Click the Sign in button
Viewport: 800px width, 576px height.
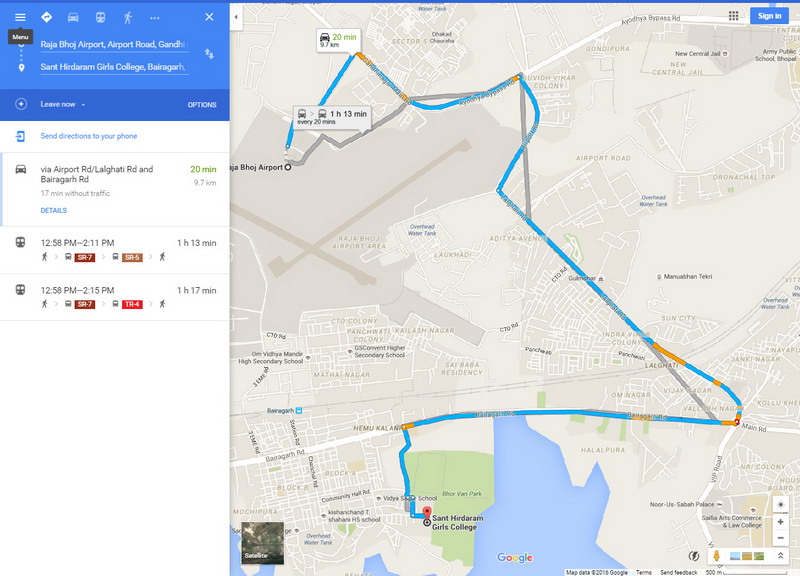pos(769,16)
